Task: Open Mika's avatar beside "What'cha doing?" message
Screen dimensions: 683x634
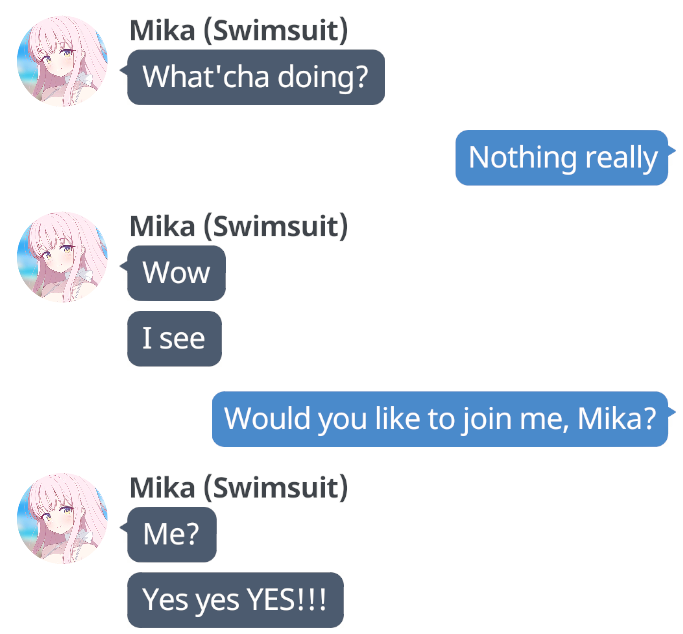Action: click(62, 61)
